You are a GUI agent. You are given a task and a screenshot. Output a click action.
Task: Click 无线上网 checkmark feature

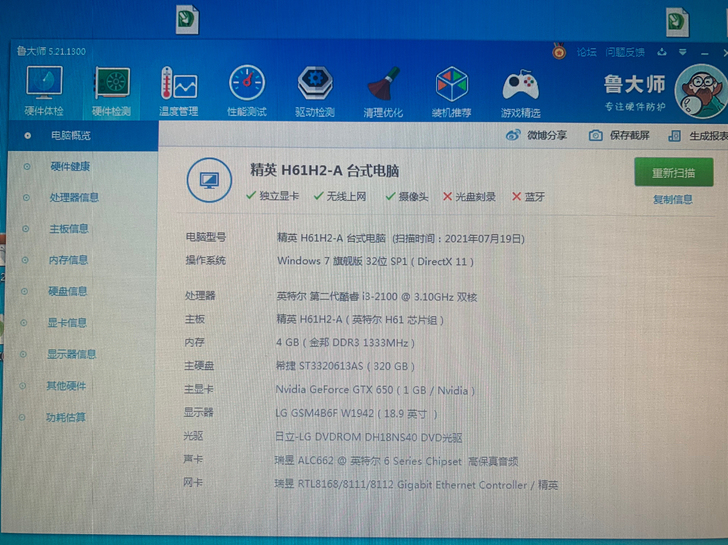point(340,196)
